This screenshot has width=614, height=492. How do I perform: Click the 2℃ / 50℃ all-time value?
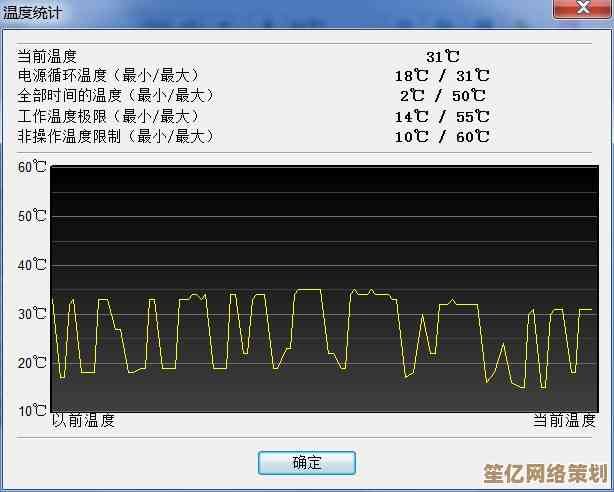tap(442, 96)
